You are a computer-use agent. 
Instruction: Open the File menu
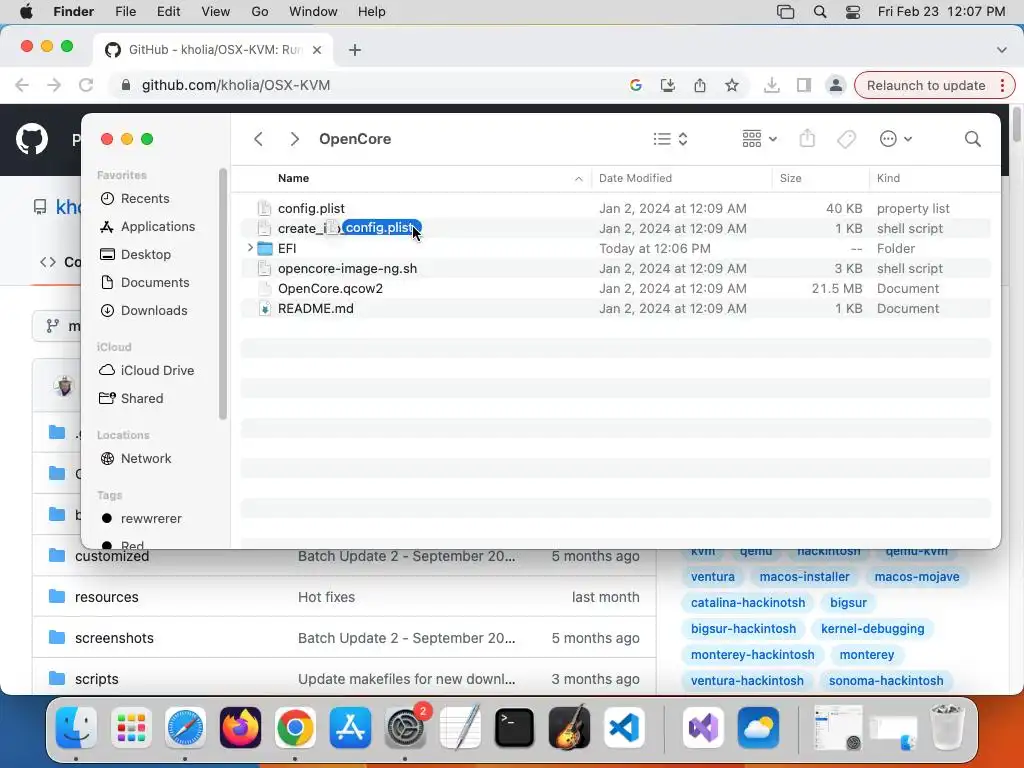125,12
